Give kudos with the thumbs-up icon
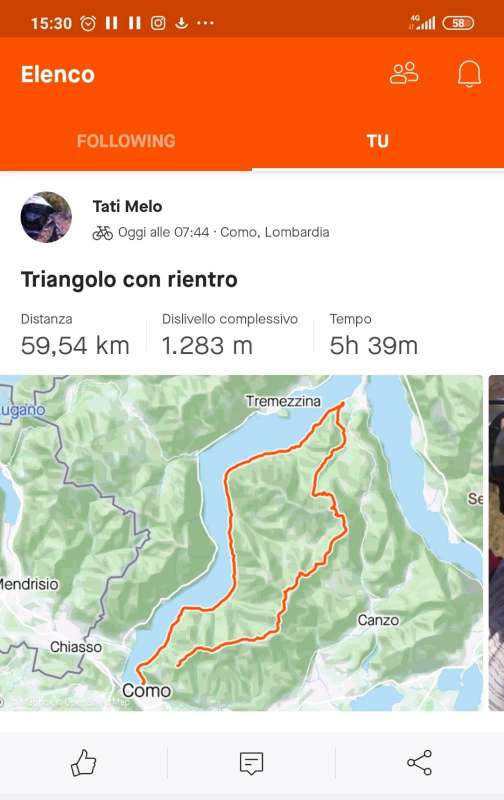504x800 pixels. (x=84, y=763)
